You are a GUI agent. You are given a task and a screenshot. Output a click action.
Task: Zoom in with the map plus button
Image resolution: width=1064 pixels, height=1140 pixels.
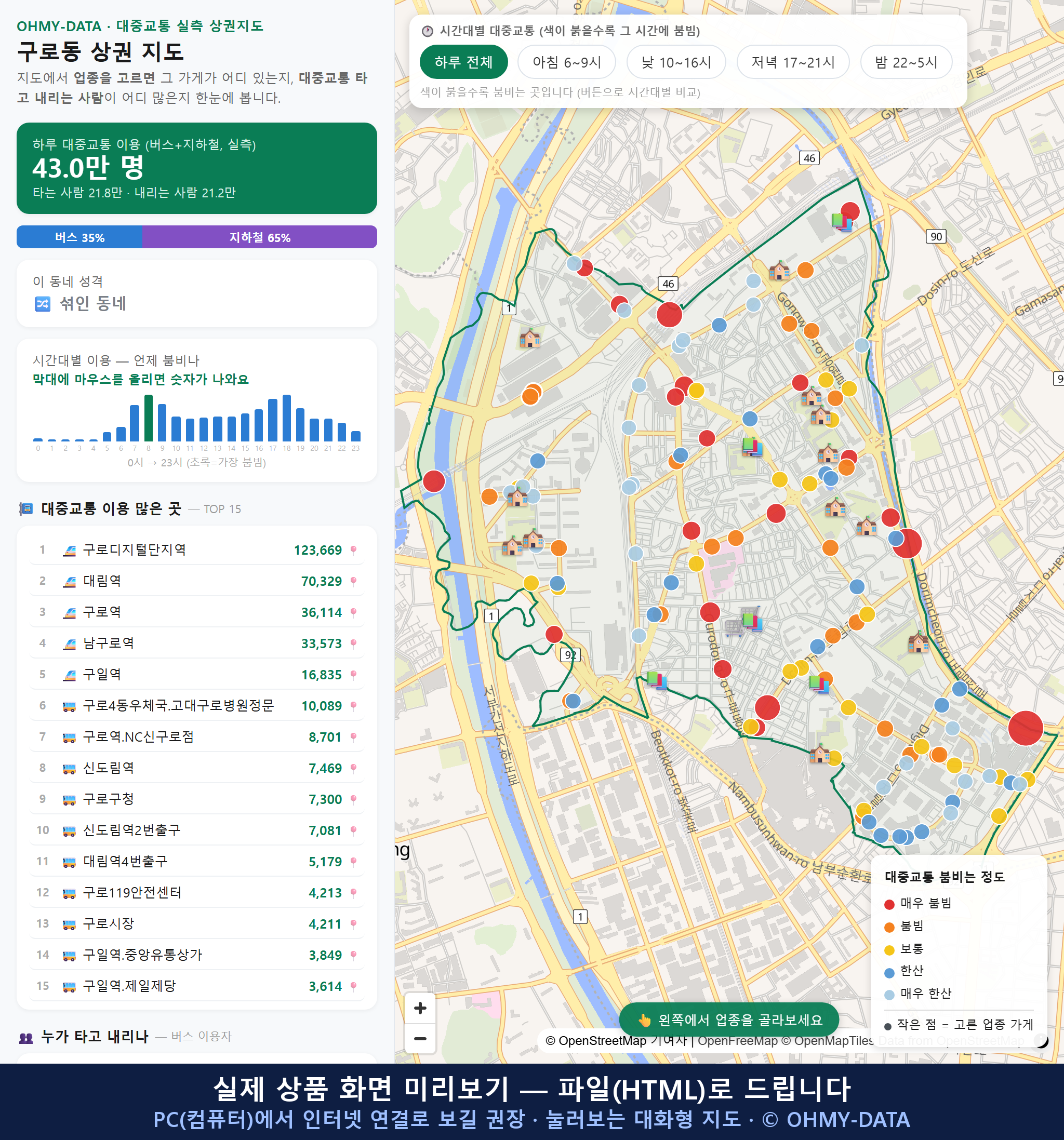(x=420, y=1008)
